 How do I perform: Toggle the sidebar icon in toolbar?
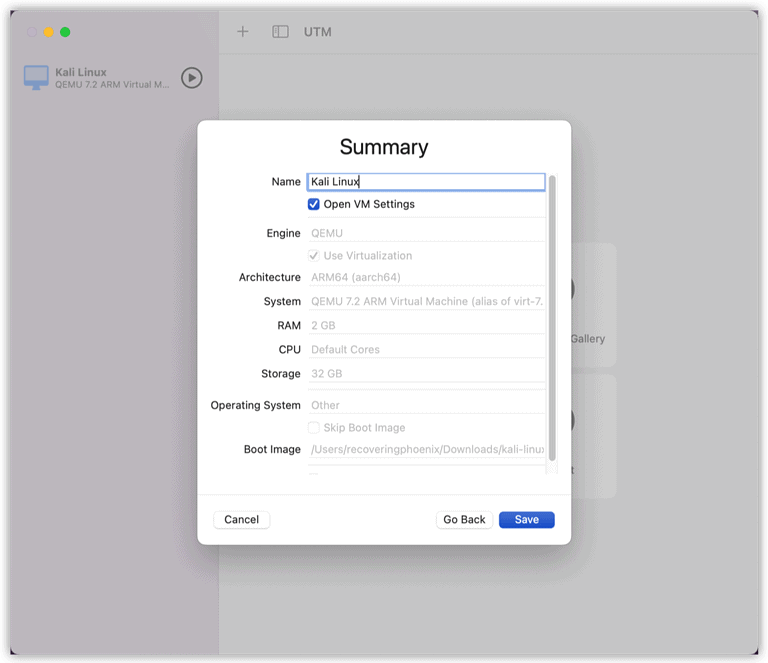pyautogui.click(x=280, y=32)
